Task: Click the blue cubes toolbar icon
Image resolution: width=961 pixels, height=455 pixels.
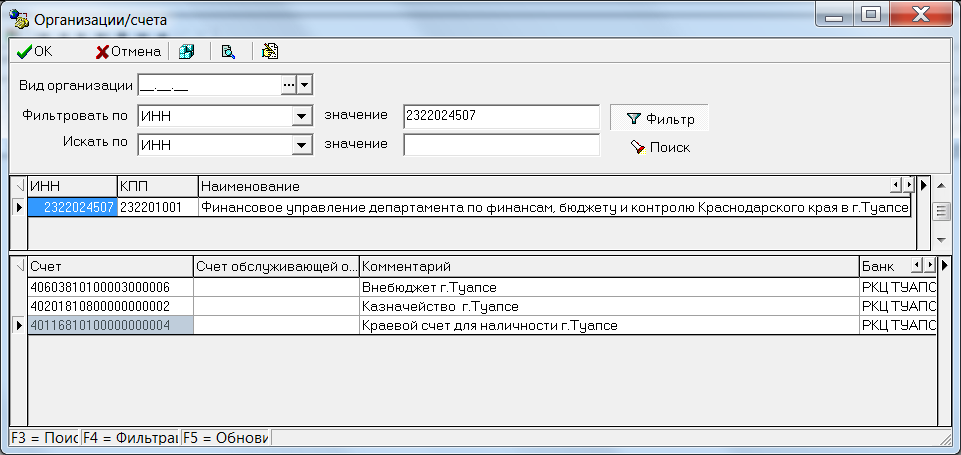Action: 186,52
